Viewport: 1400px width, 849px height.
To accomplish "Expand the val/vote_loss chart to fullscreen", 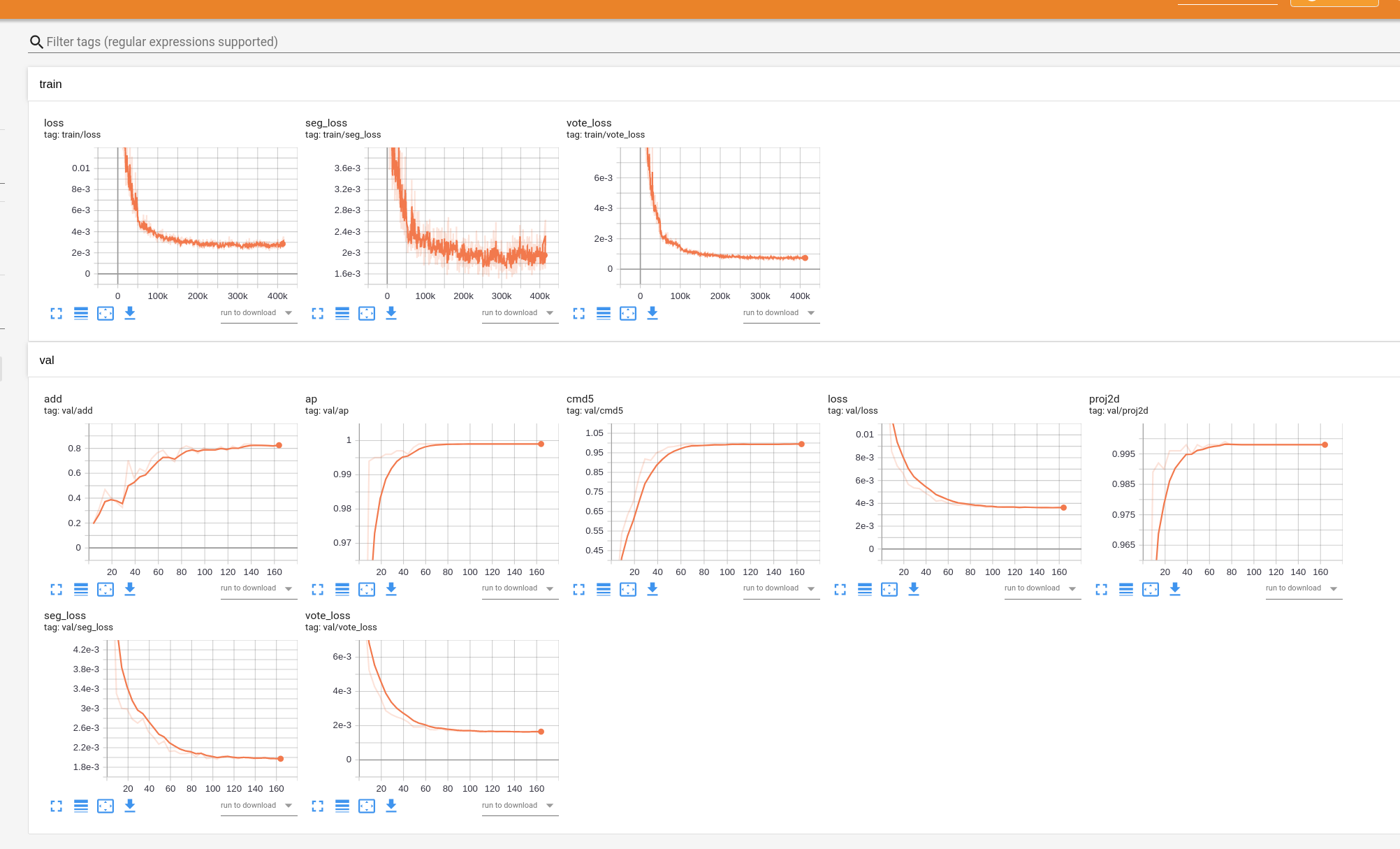I will tap(317, 806).
